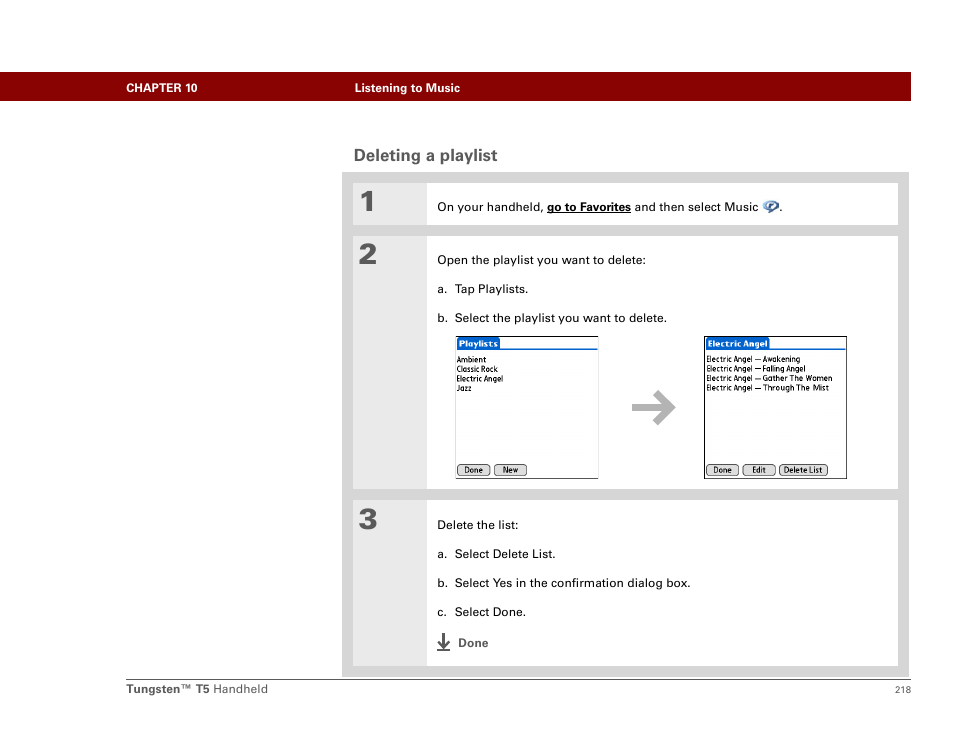Click the 'Select Delete List.' instruction
This screenshot has height=738, width=954.
tap(505, 554)
